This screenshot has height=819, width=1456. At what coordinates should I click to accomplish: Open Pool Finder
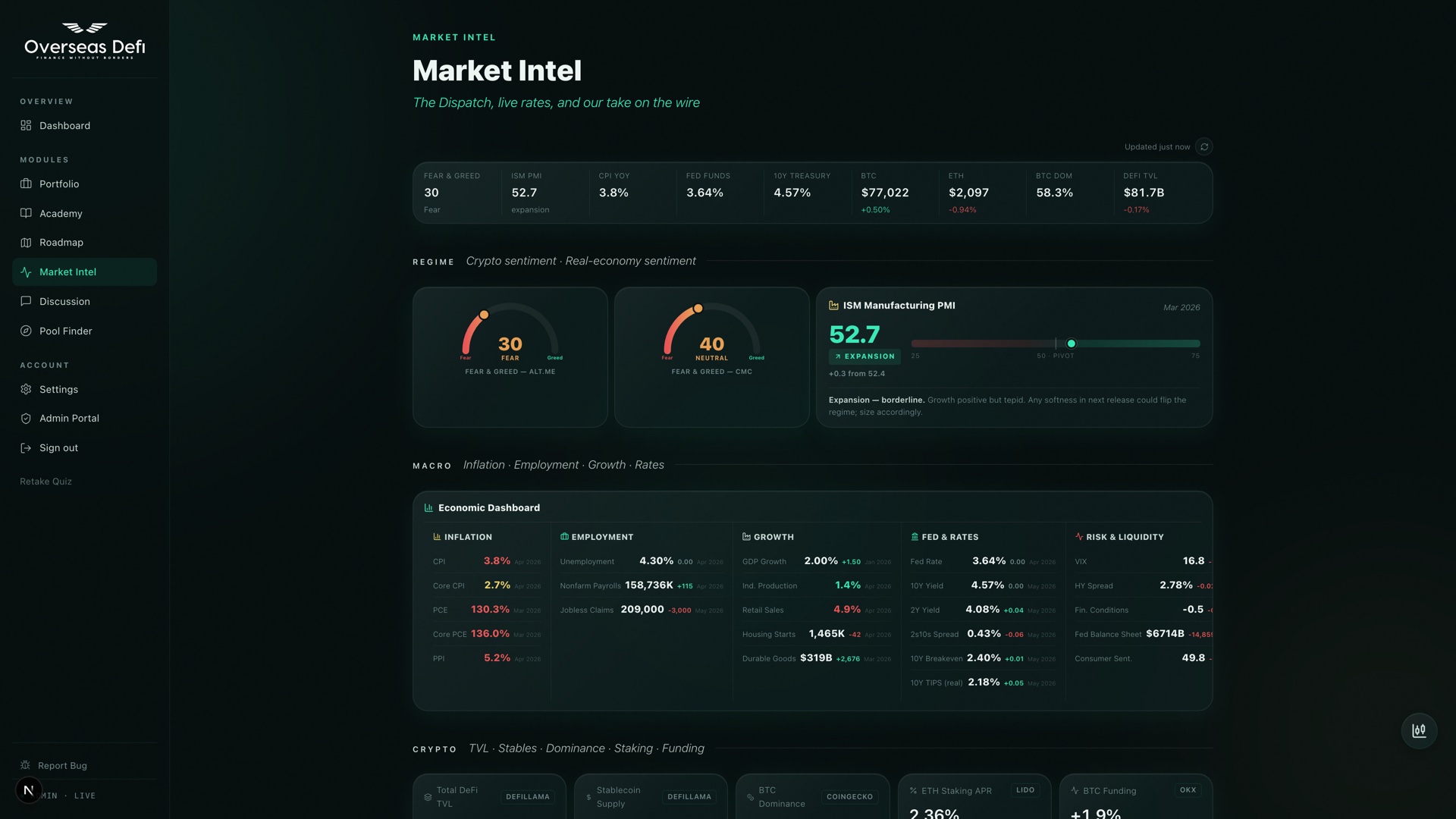pos(84,331)
